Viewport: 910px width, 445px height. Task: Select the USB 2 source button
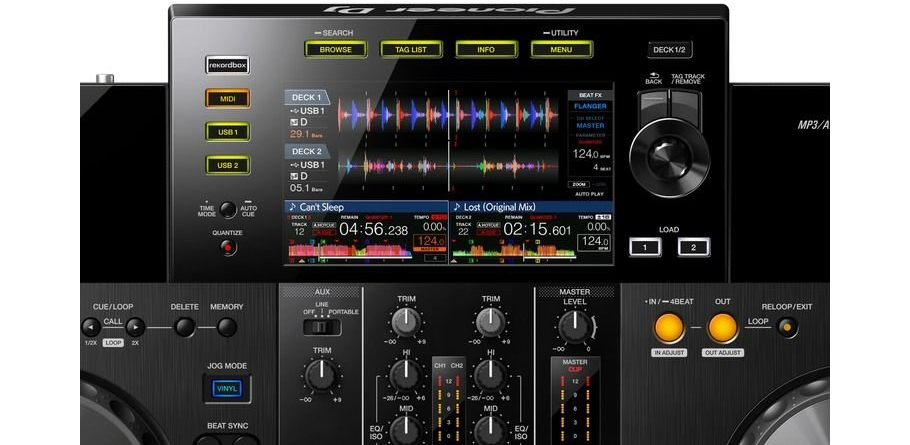click(x=228, y=165)
